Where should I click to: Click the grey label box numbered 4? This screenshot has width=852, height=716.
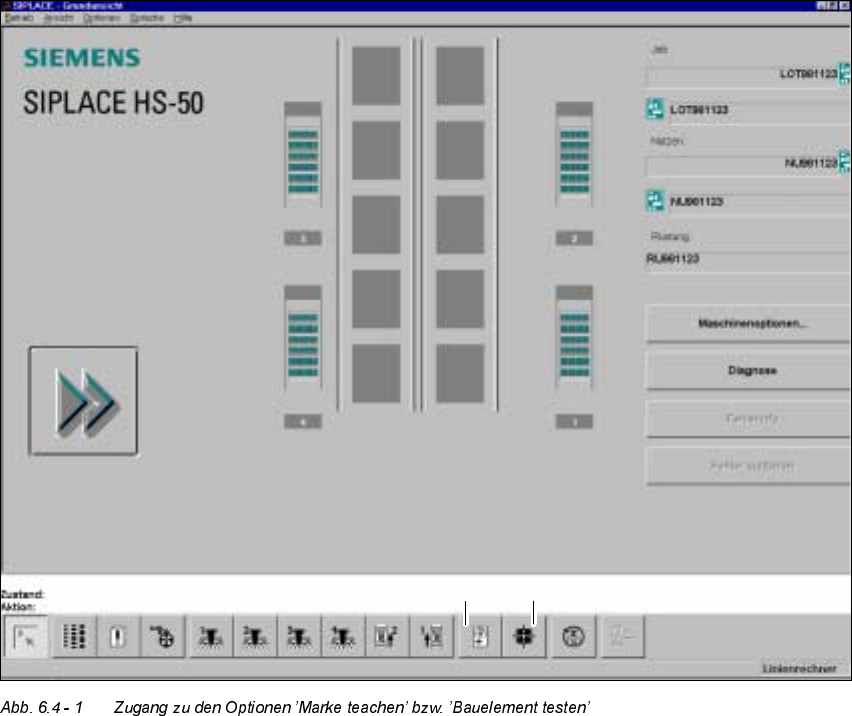(303, 422)
